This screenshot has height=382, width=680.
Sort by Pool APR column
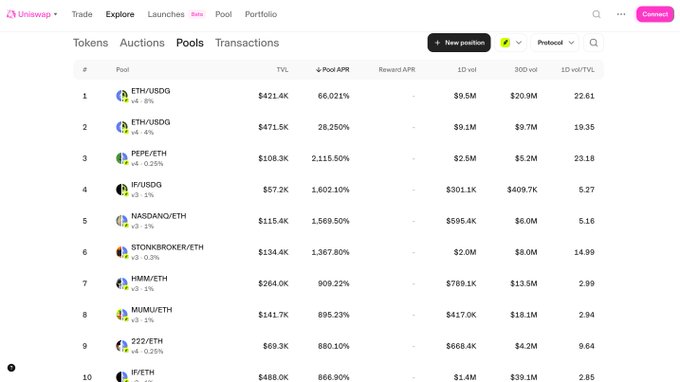(x=333, y=69)
